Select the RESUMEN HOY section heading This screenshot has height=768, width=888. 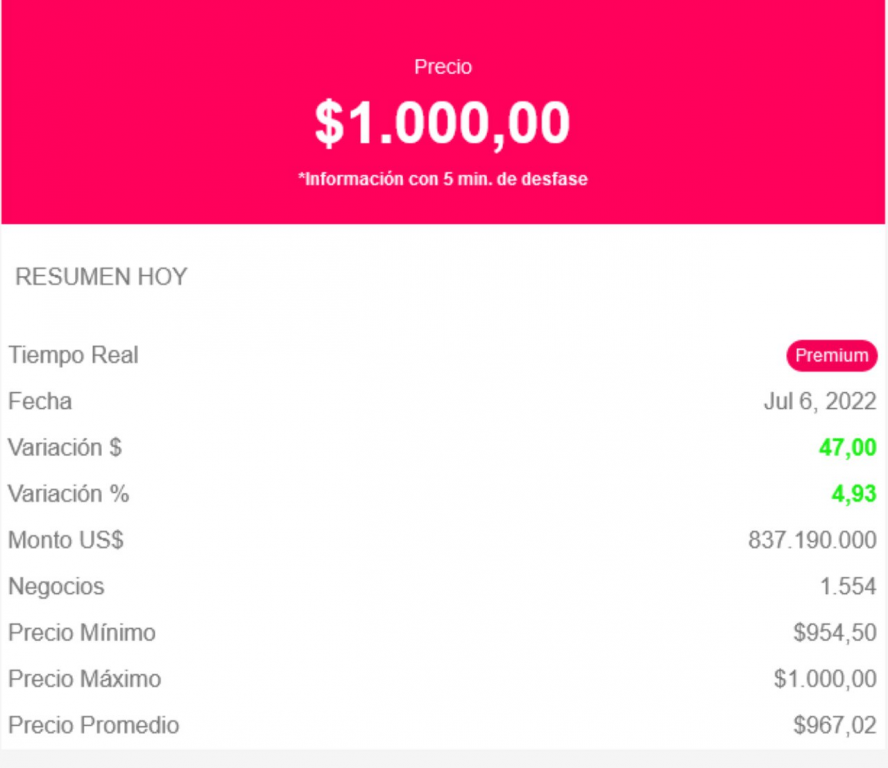click(x=101, y=277)
